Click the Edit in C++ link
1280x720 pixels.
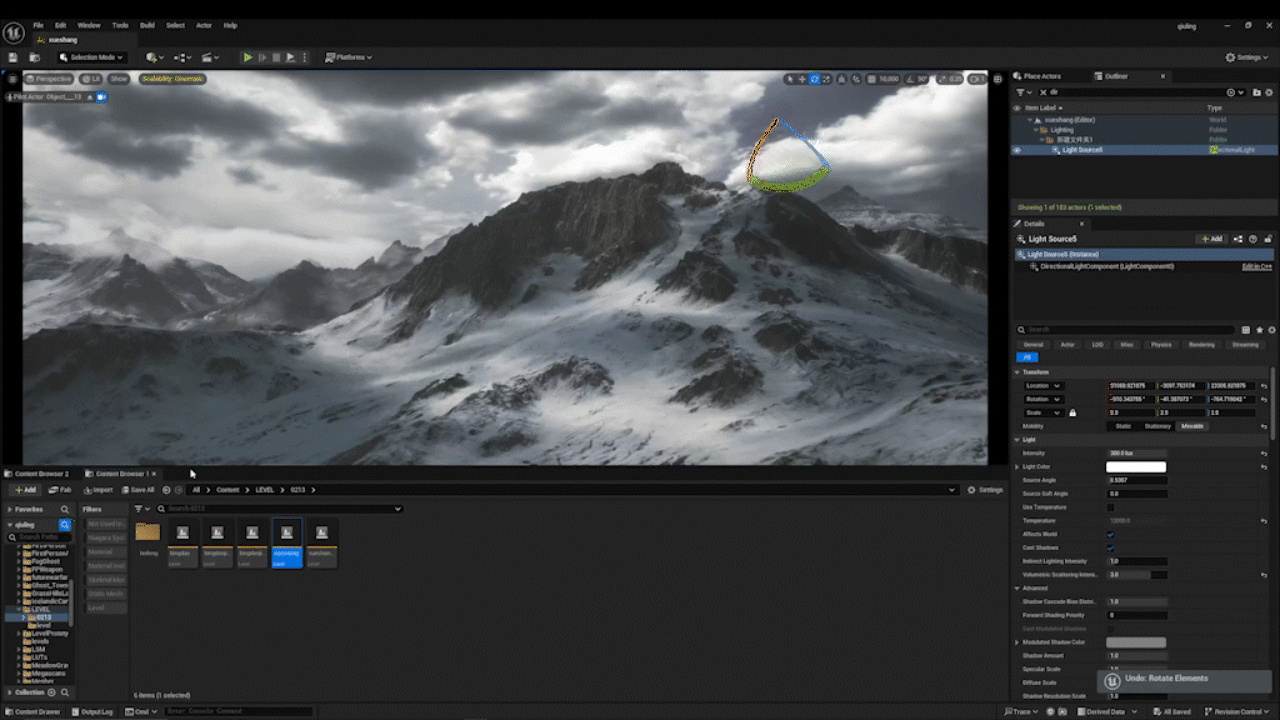[1257, 267]
